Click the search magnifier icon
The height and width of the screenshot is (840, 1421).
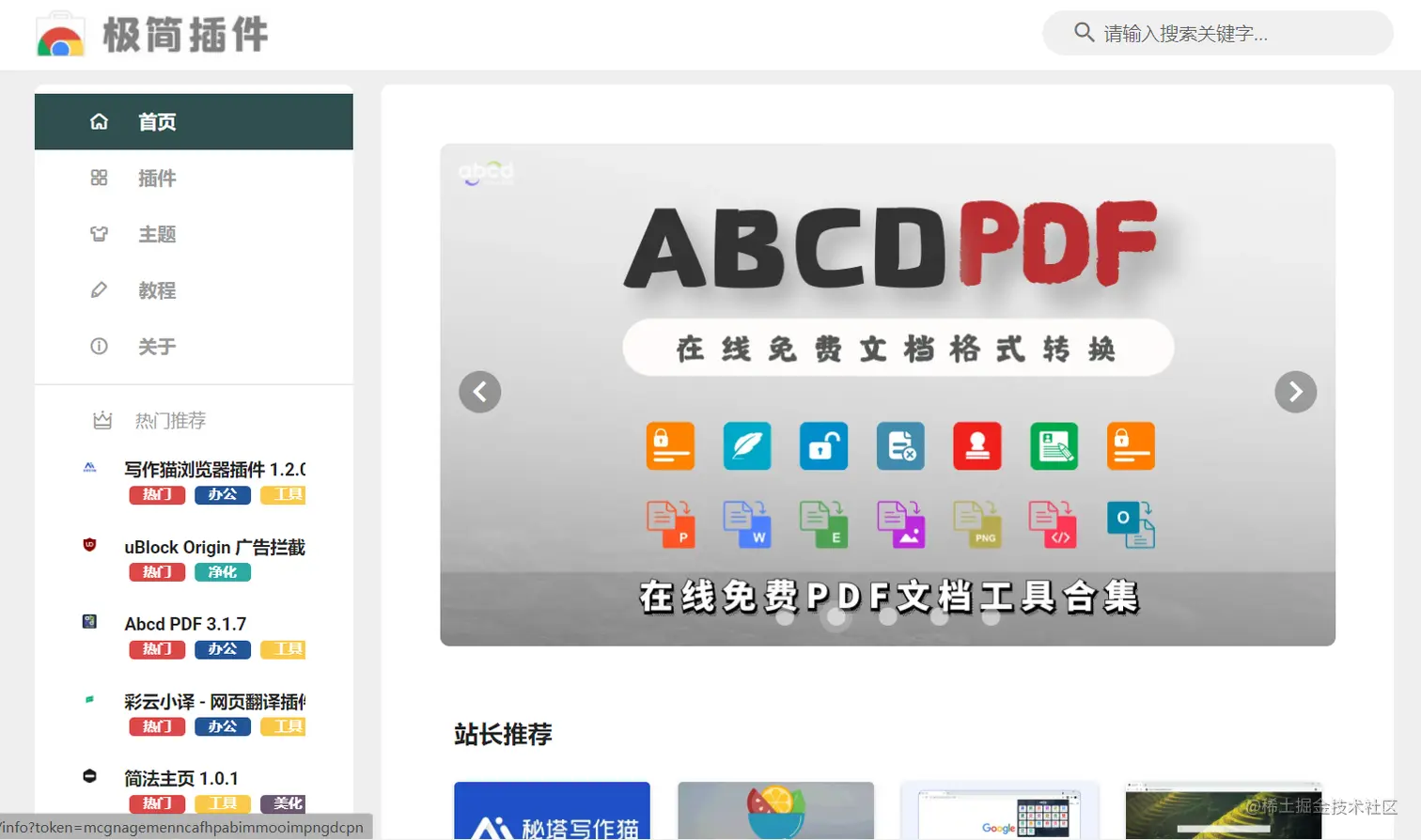[x=1084, y=33]
